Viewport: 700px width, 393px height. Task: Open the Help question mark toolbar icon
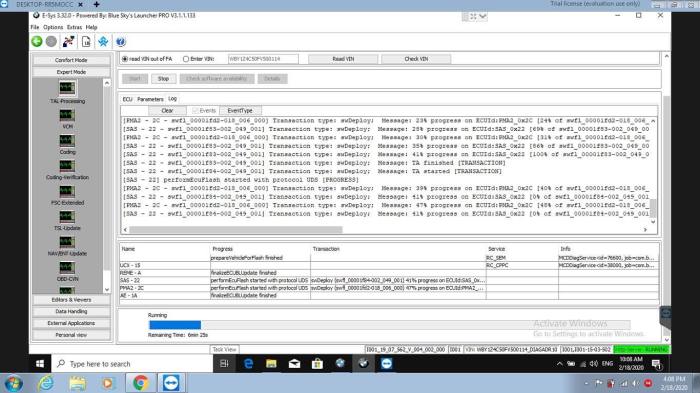[x=121, y=42]
